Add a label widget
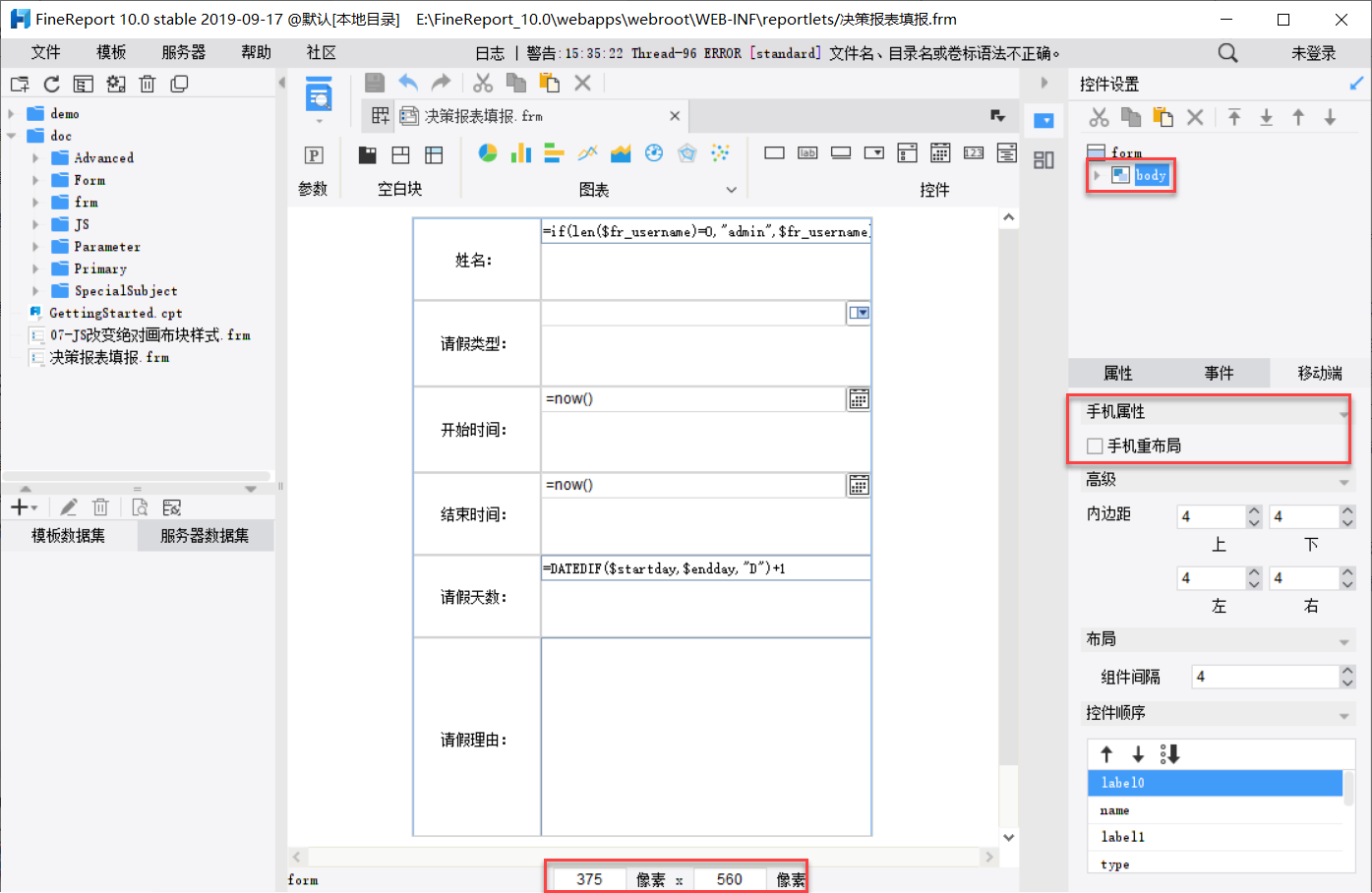Viewport: 1372px width, 893px height. pos(807,152)
